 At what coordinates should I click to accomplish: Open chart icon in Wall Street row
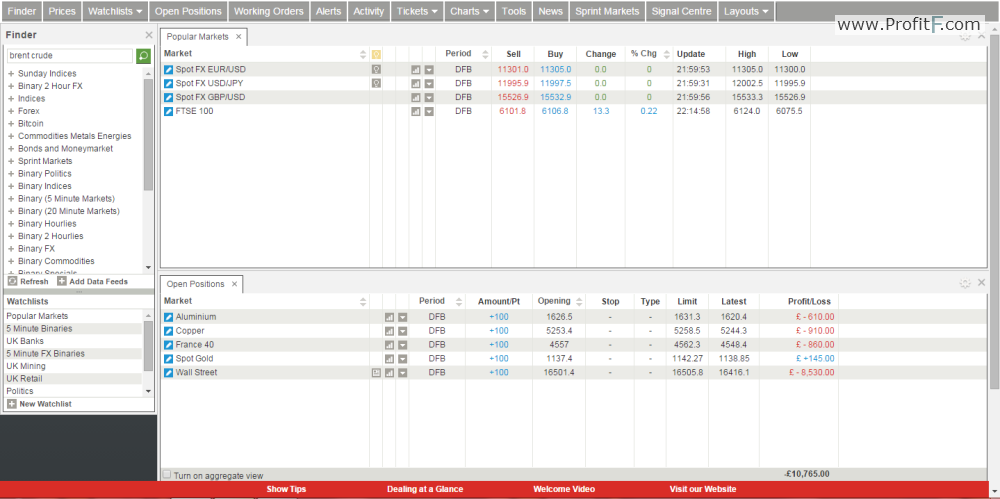tap(390, 373)
